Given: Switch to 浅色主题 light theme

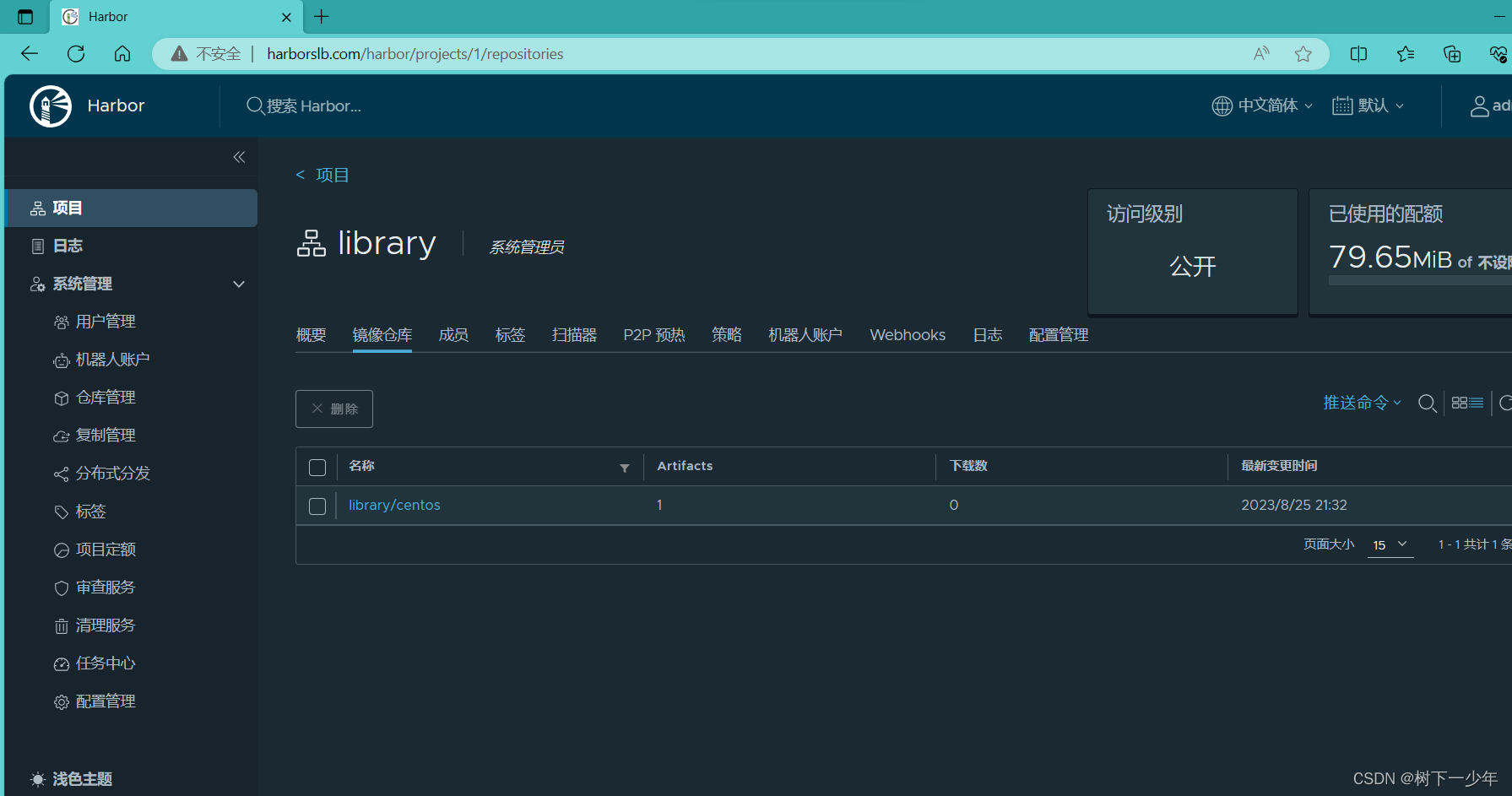Looking at the screenshot, I should [71, 779].
